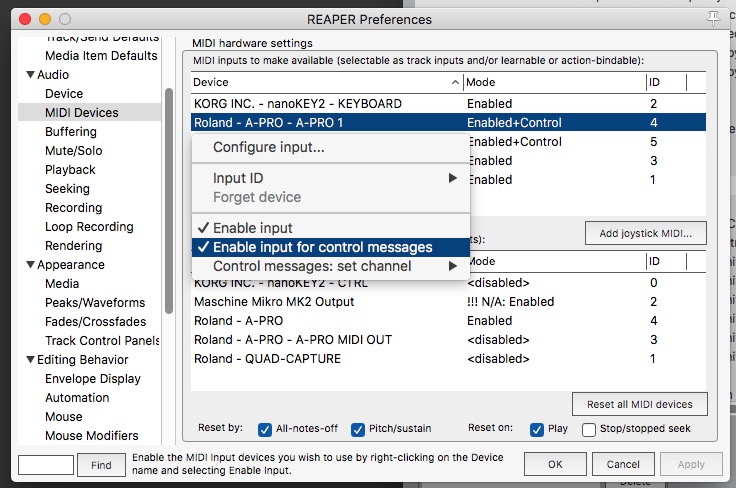Sort inputs by Device column header
This screenshot has height=488, width=736.
pyautogui.click(x=320, y=82)
